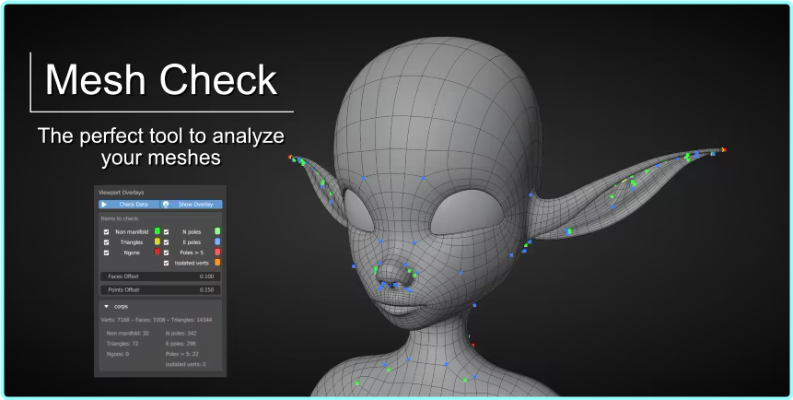This screenshot has height=400, width=793.
Task: Toggle the Triangles checkbox
Action: pyautogui.click(x=106, y=242)
